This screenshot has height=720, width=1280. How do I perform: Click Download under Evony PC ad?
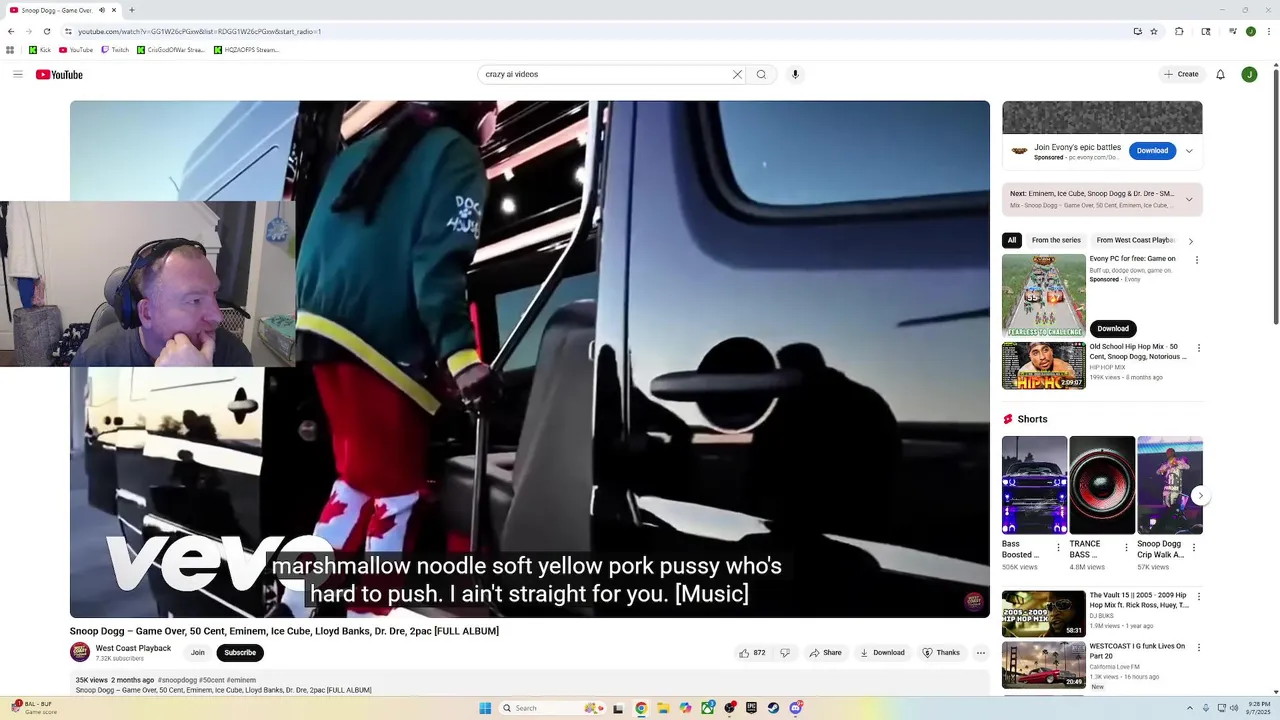[1113, 328]
